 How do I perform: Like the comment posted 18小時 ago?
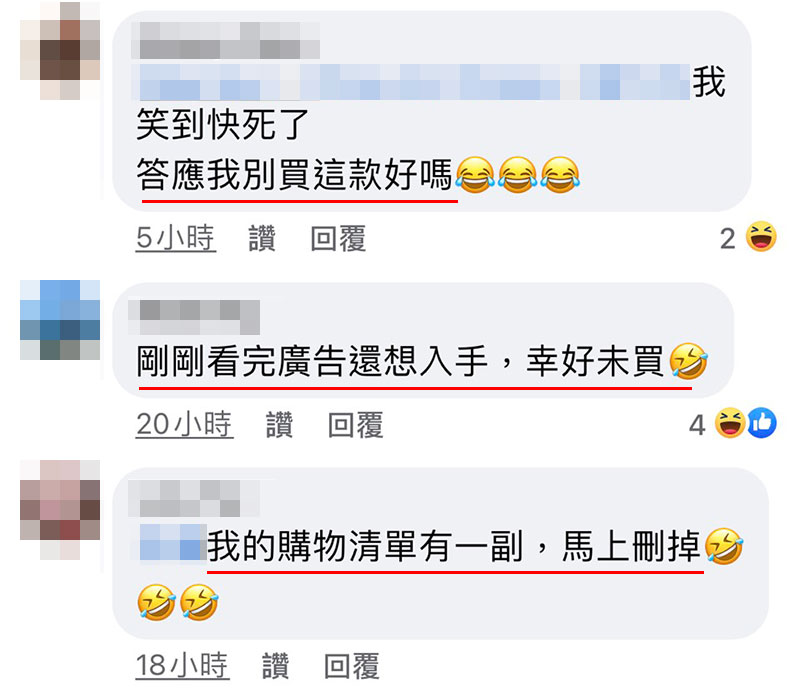276,666
